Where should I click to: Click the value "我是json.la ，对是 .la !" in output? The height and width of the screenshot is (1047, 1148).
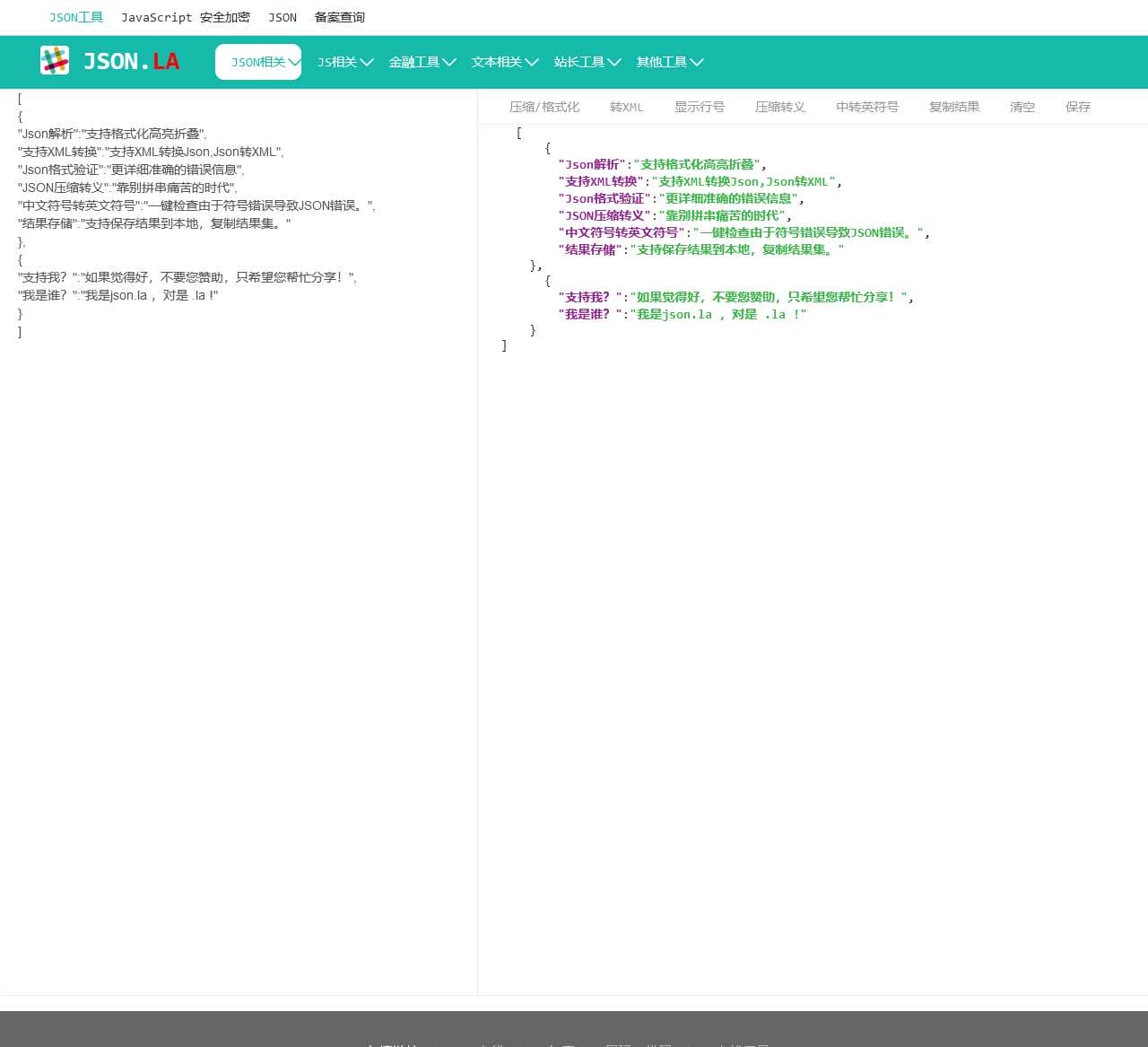(718, 314)
